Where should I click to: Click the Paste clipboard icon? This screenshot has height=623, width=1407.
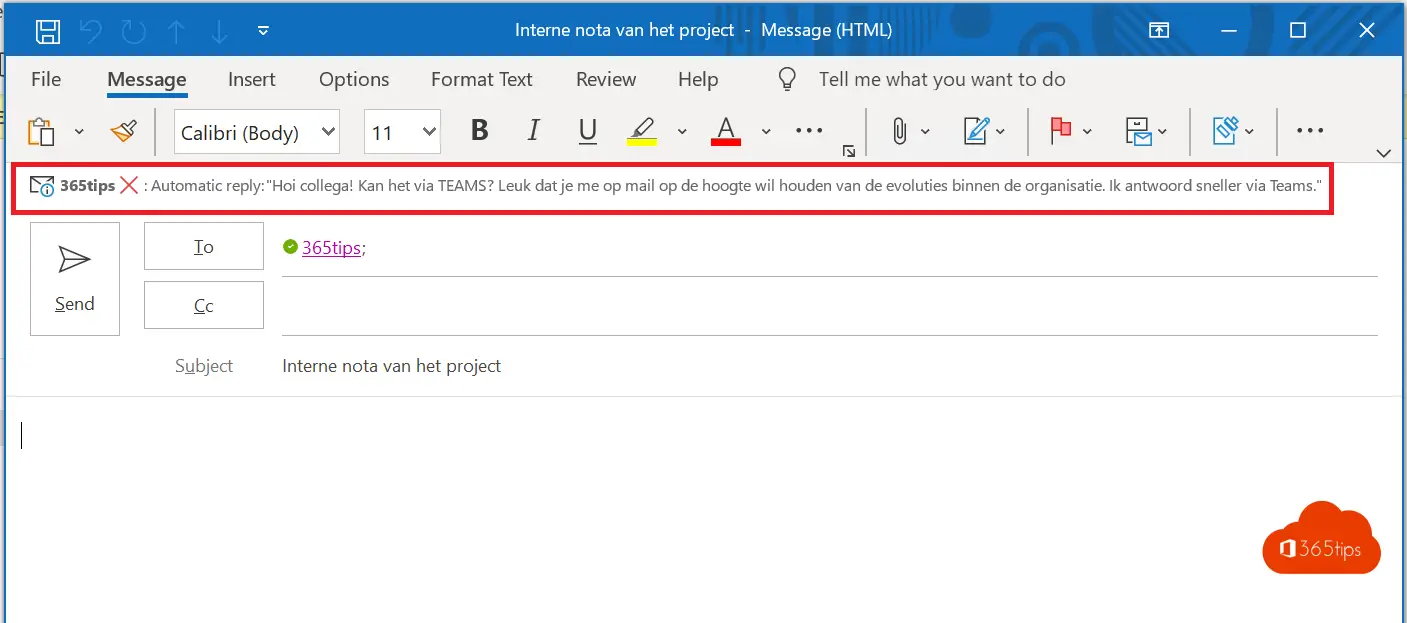pyautogui.click(x=41, y=132)
